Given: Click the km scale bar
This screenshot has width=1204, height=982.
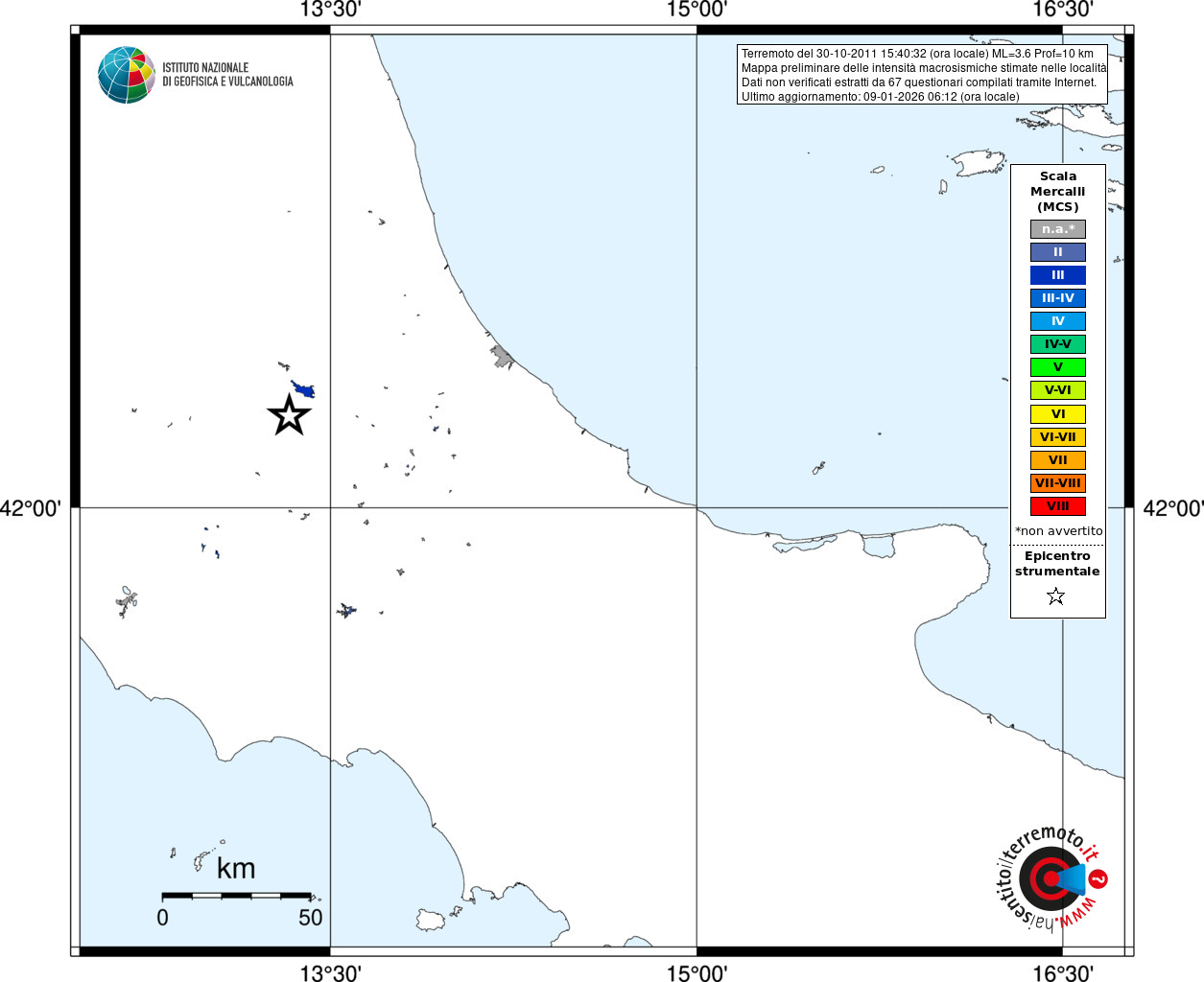Looking at the screenshot, I should coord(236,896).
